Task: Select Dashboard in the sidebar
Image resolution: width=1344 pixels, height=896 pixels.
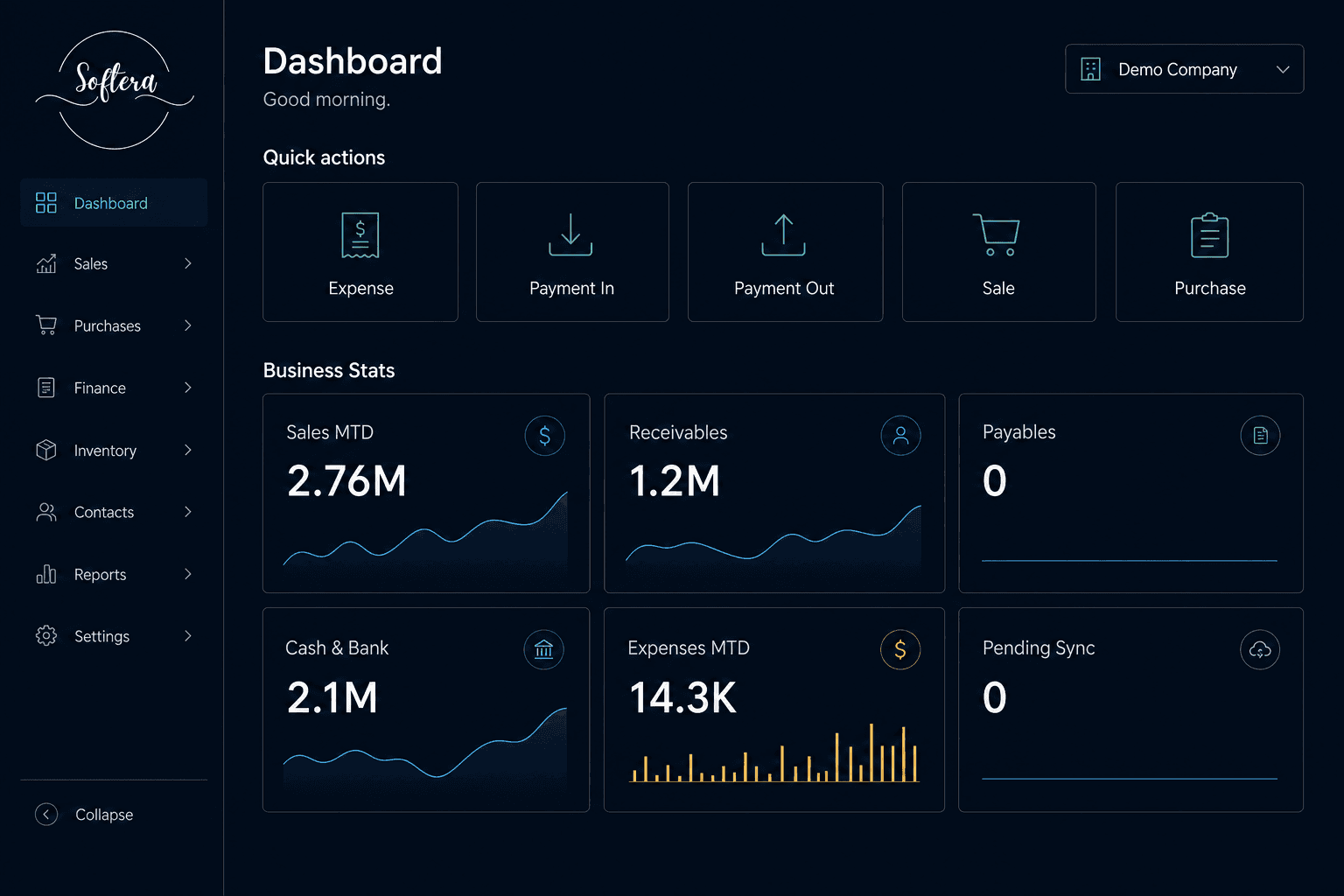Action: (x=114, y=203)
